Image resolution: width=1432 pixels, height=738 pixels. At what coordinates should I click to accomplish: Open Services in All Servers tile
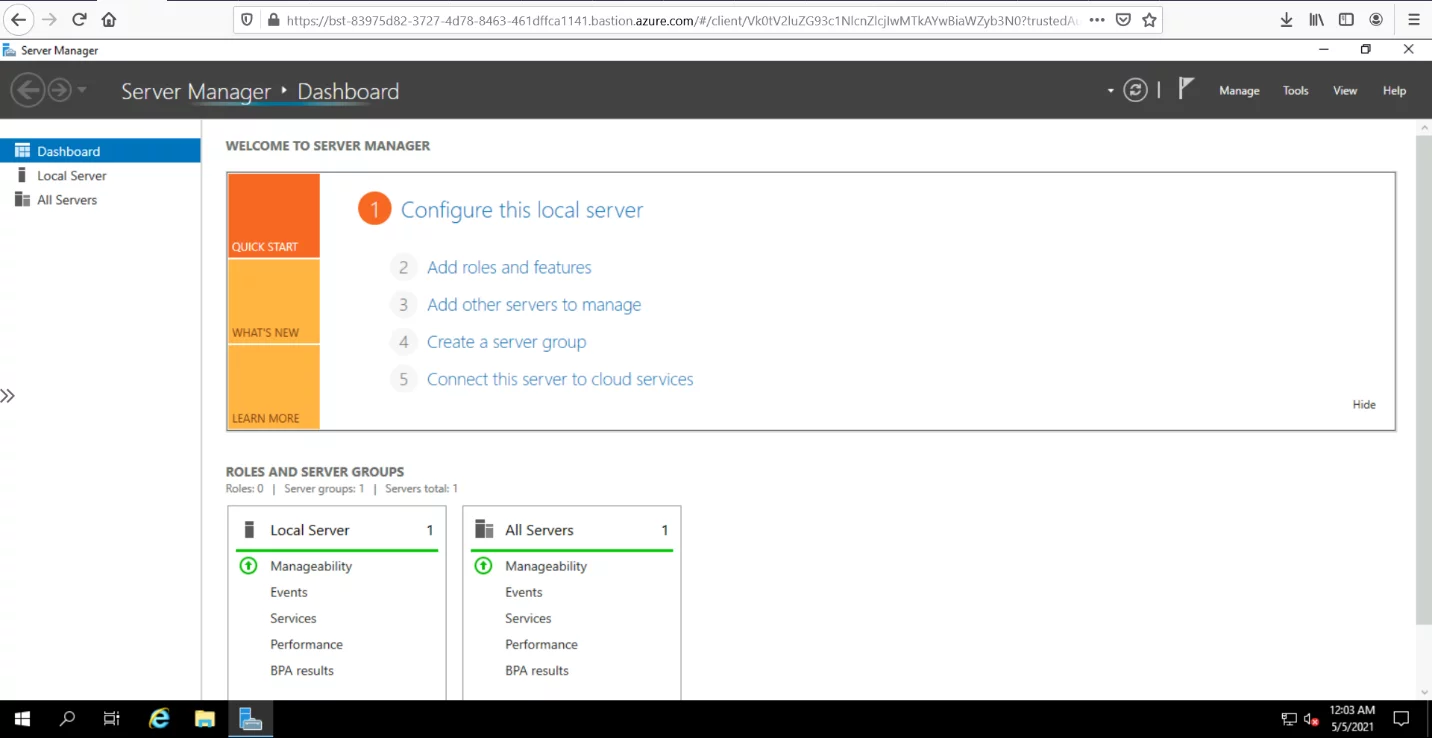[528, 618]
